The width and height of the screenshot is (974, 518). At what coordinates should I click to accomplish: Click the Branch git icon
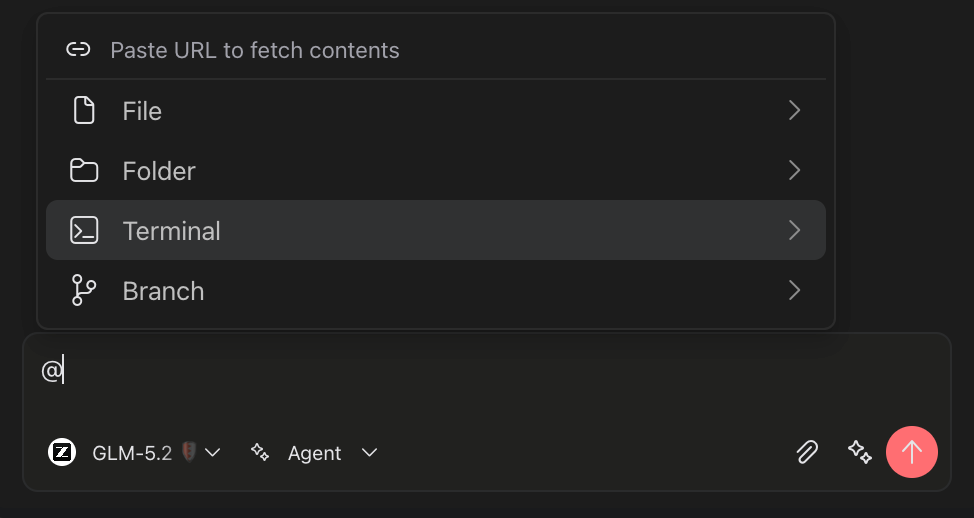(83, 290)
